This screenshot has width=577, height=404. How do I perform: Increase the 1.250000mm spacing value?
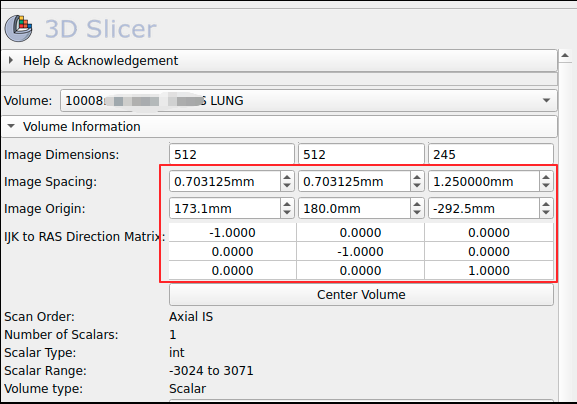[x=546, y=177]
